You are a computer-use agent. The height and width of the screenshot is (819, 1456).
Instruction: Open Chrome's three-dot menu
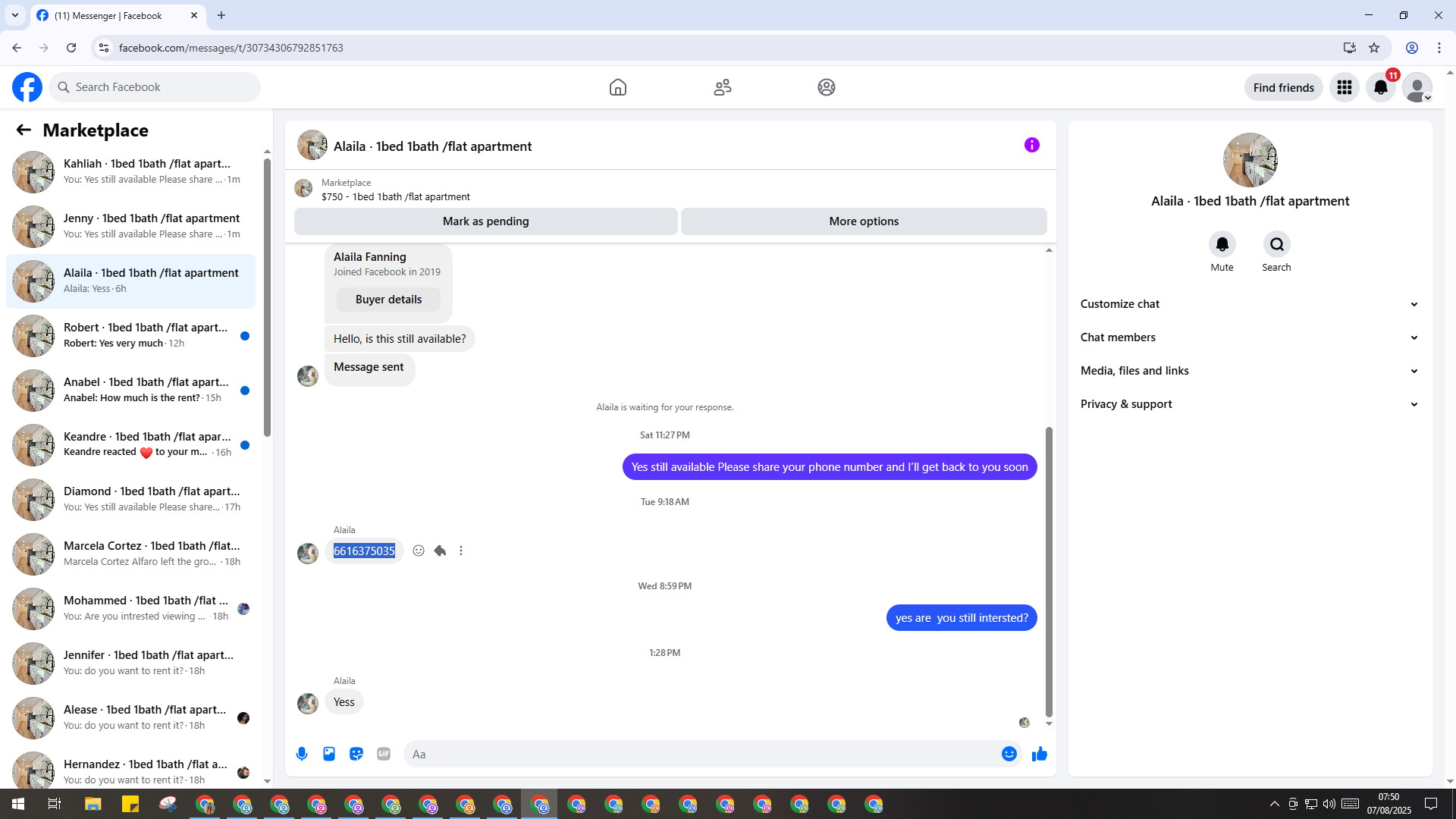point(1439,48)
